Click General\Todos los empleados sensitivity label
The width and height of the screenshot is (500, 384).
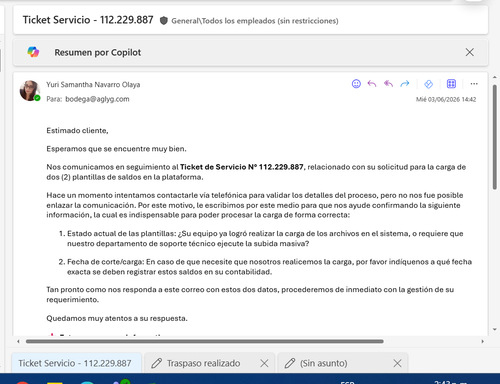255,21
